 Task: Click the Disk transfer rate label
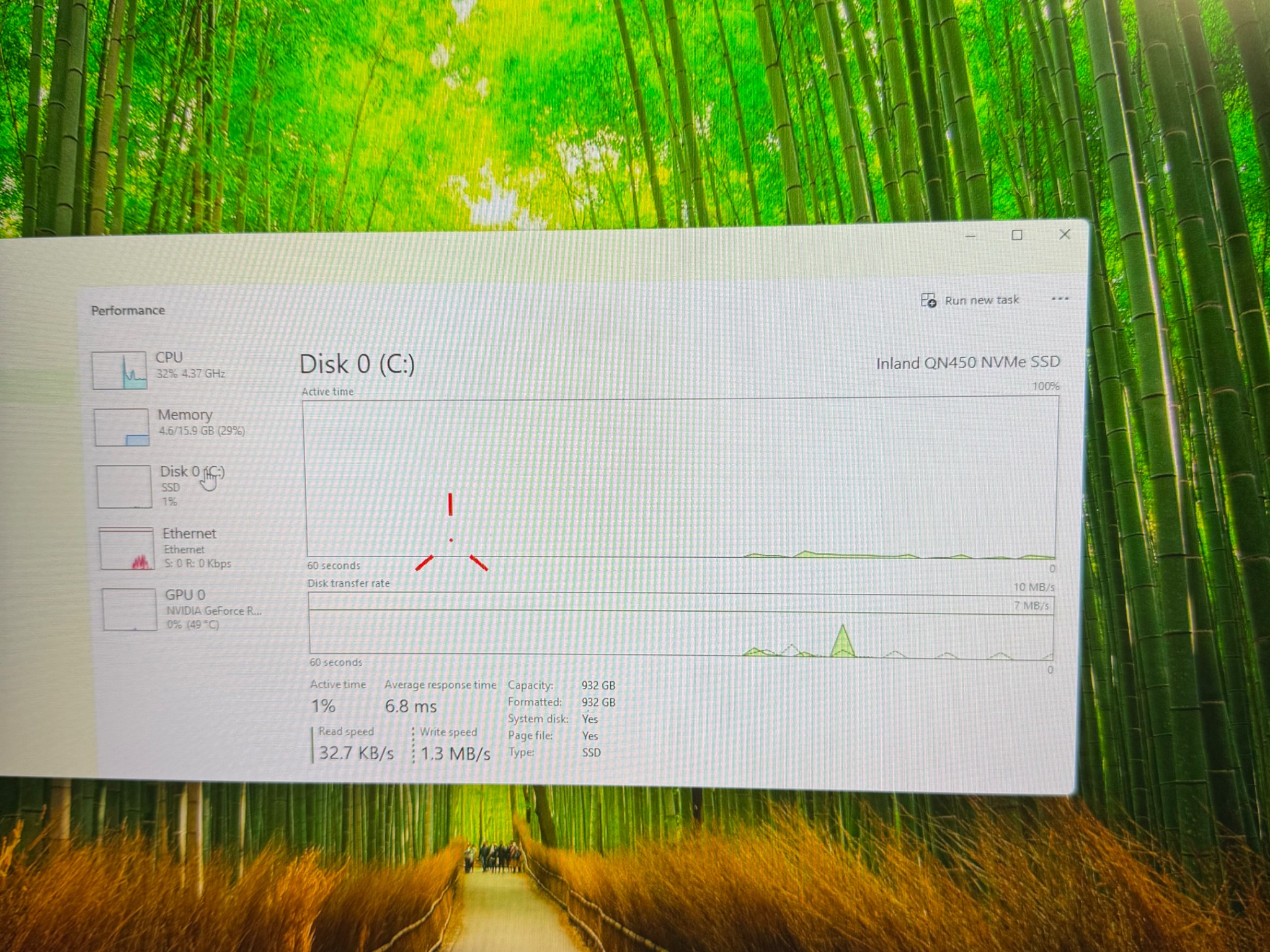[x=349, y=583]
